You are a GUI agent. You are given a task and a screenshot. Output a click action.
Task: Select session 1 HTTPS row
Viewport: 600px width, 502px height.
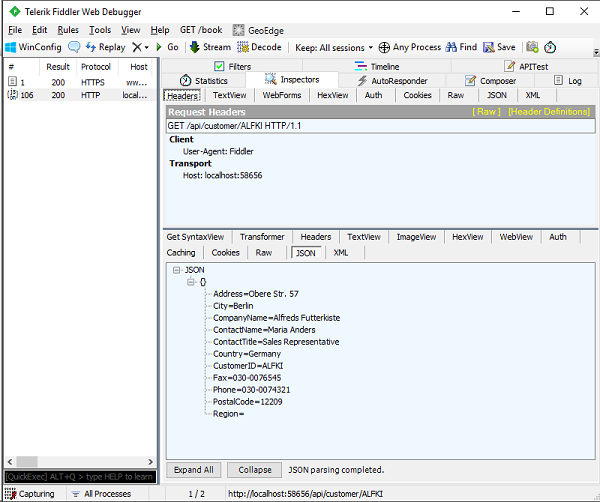tap(80, 82)
